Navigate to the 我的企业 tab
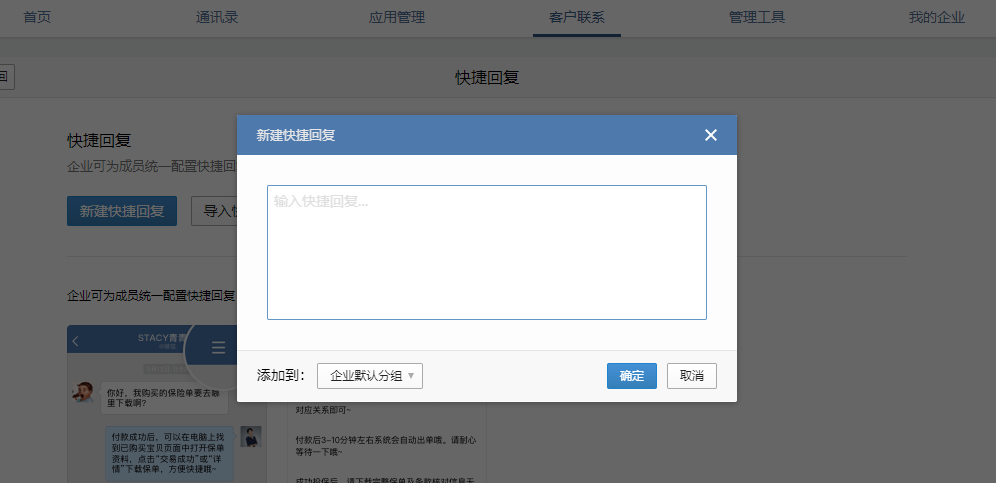 click(937, 17)
